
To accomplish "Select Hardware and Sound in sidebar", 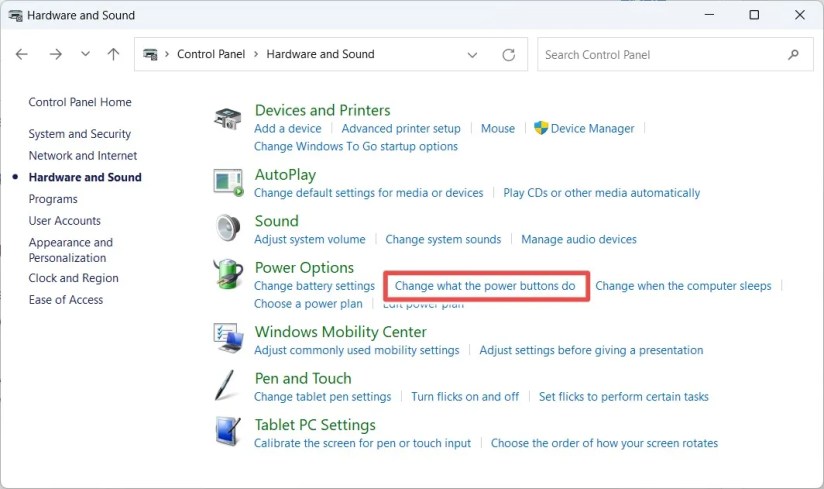I will tap(85, 177).
